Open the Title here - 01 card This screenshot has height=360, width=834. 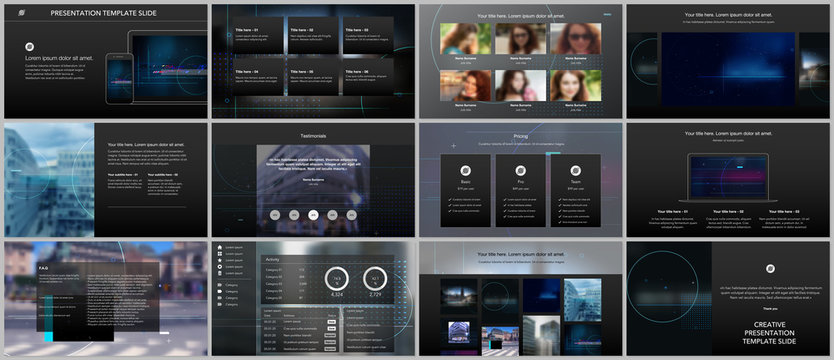(x=258, y=35)
